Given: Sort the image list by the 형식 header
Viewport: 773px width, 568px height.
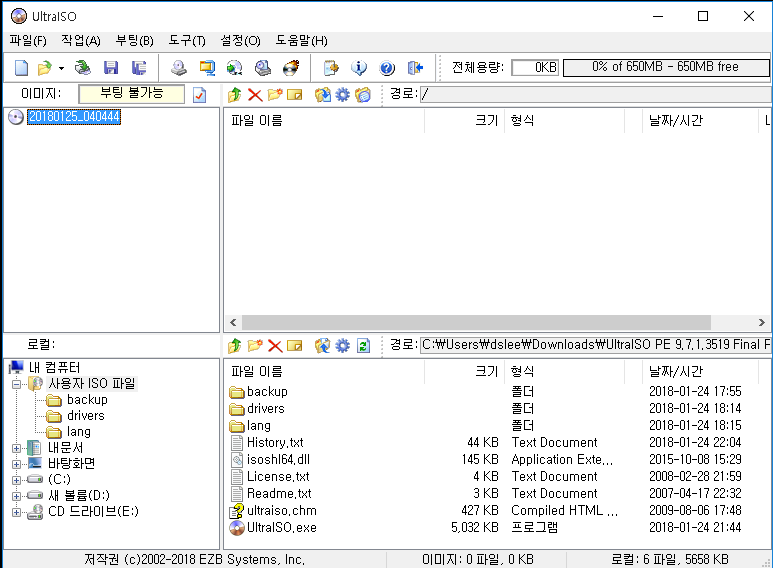Looking at the screenshot, I should [564, 120].
